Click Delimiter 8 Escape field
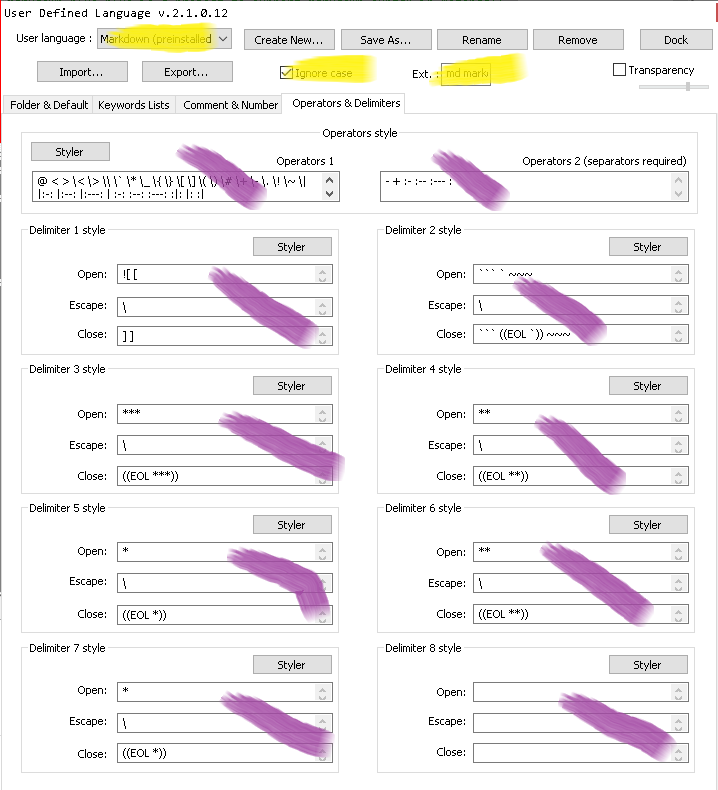The height and width of the screenshot is (790, 718). point(580,722)
